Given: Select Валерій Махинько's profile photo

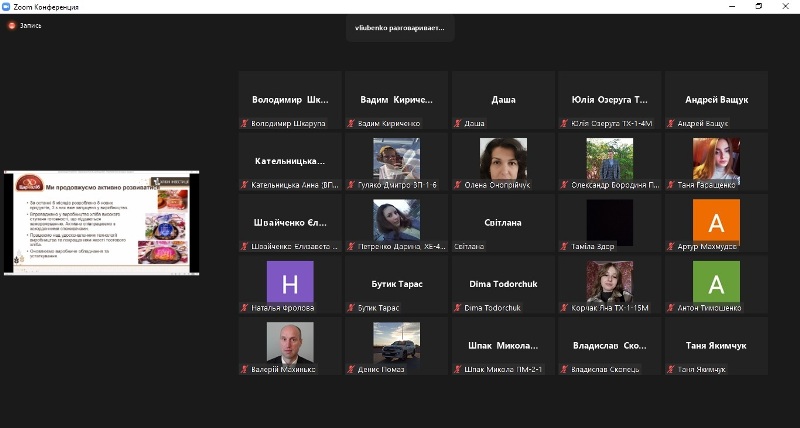Looking at the screenshot, I should pyautogui.click(x=290, y=344).
